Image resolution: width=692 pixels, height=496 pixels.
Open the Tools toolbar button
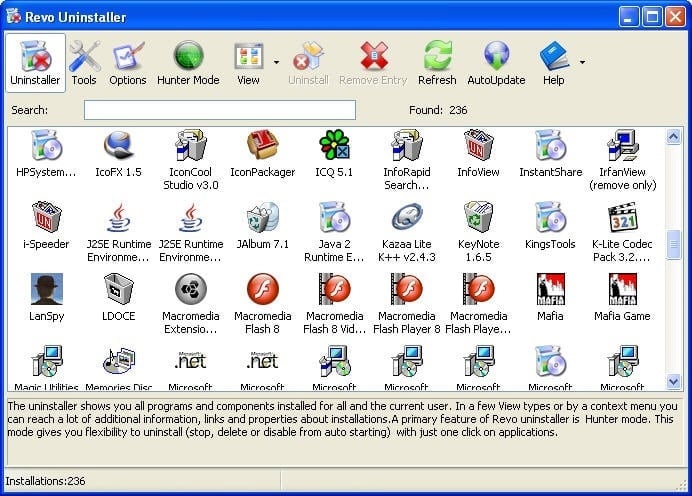pos(84,63)
